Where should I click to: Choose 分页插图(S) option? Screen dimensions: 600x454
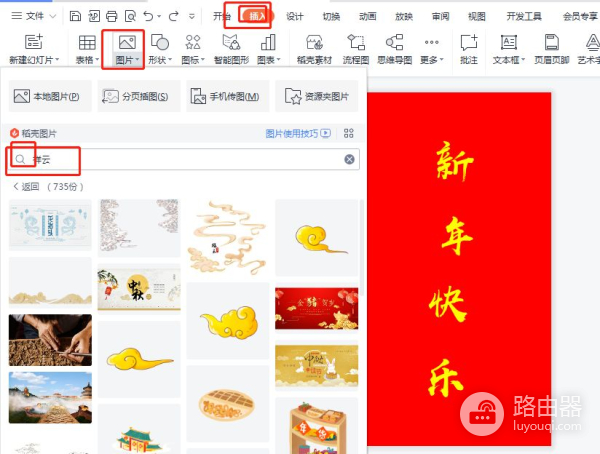pyautogui.click(x=139, y=96)
